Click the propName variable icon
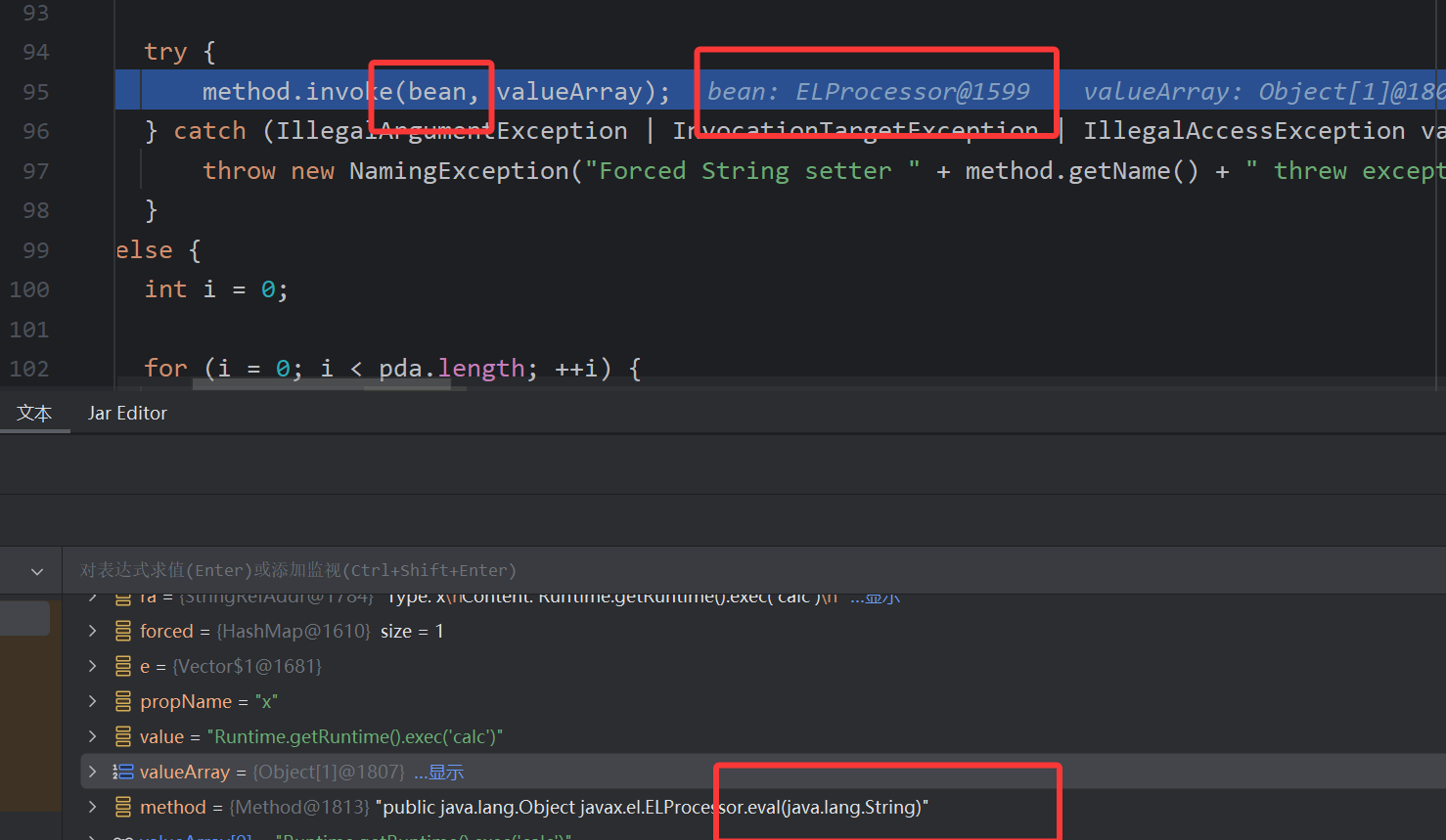The width and height of the screenshot is (1446, 840). [123, 702]
